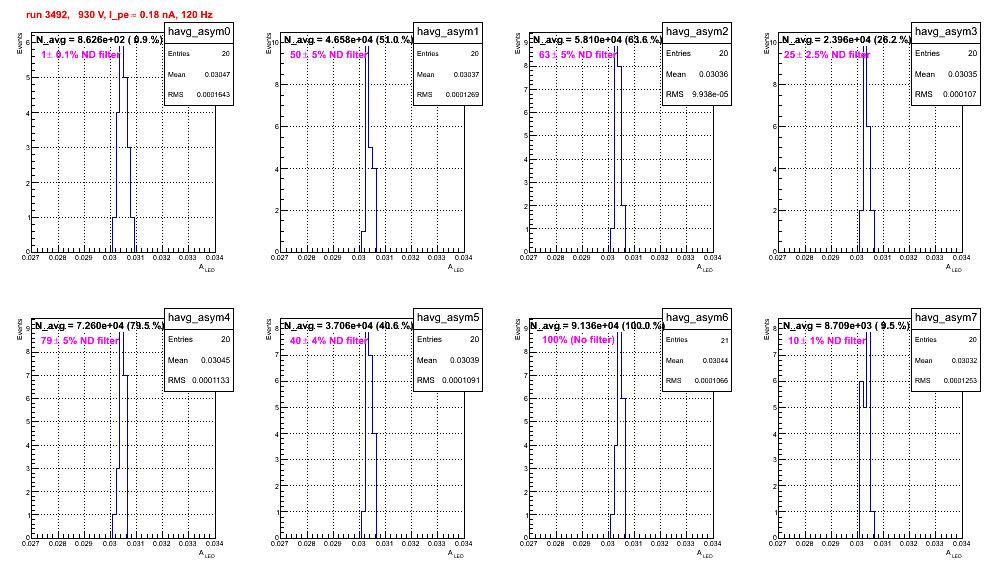This screenshot has width=996, height=572.
Task: Select the havg_asym6 stats box title
Action: point(697,318)
